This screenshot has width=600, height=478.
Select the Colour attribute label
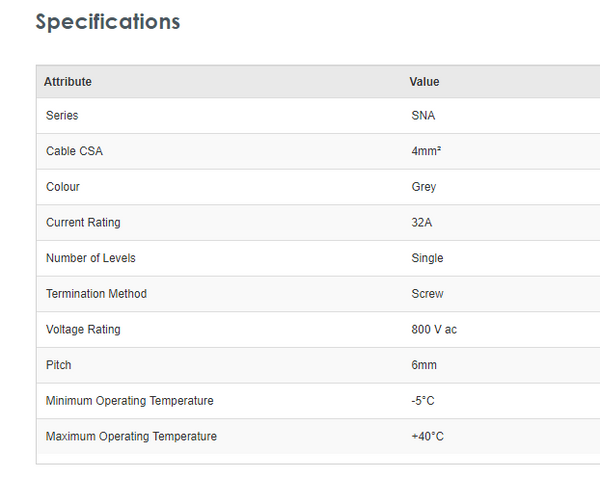(x=63, y=187)
